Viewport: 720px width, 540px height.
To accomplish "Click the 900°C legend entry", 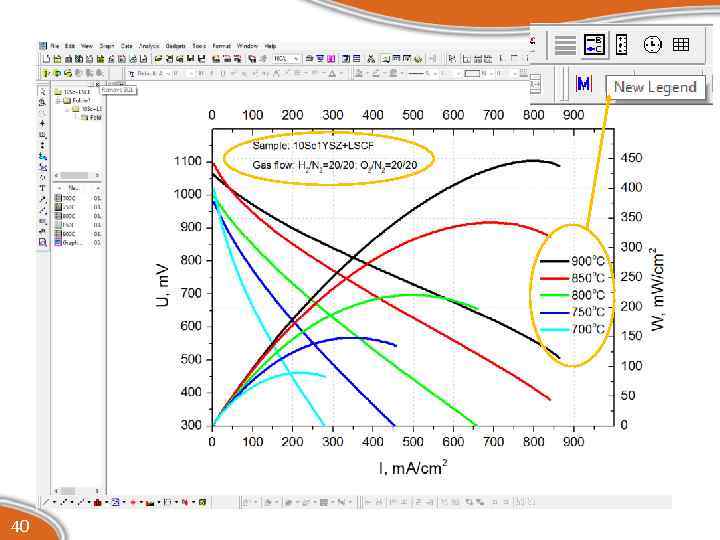I will click(573, 261).
